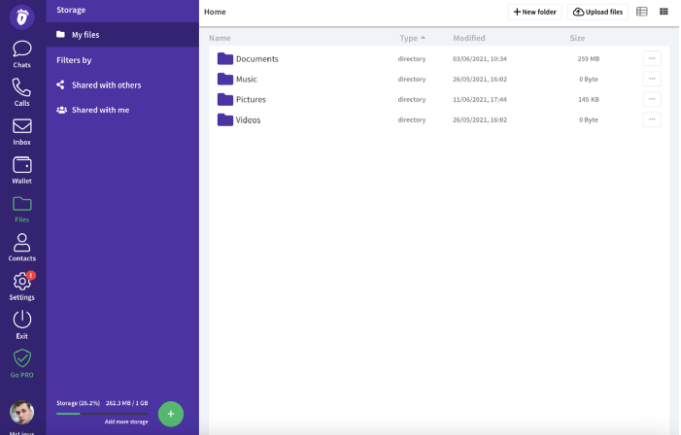
Task: Sort by Name column header
Action: (220, 38)
